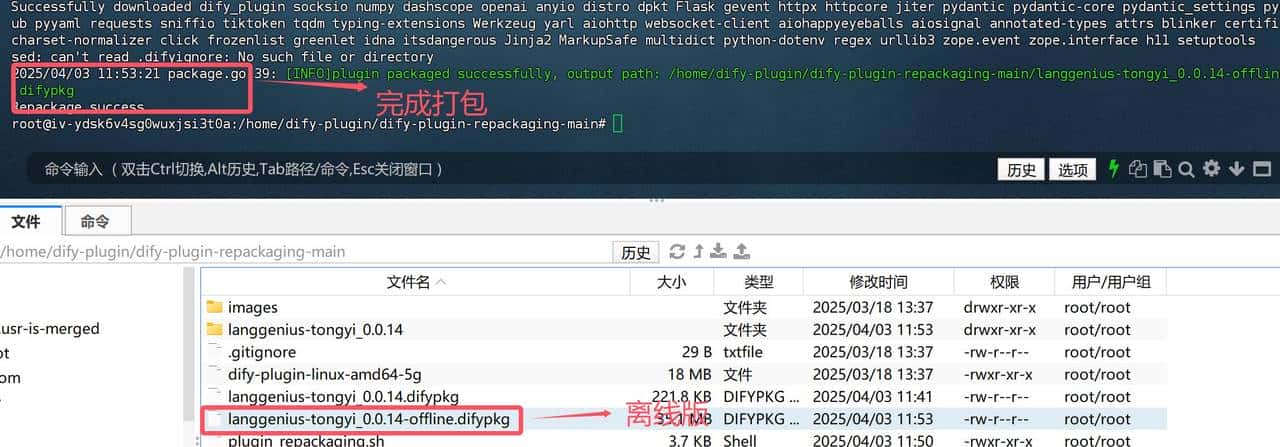The height and width of the screenshot is (447, 1280).
Task: Click the refresh icon beside path history
Action: click(677, 252)
